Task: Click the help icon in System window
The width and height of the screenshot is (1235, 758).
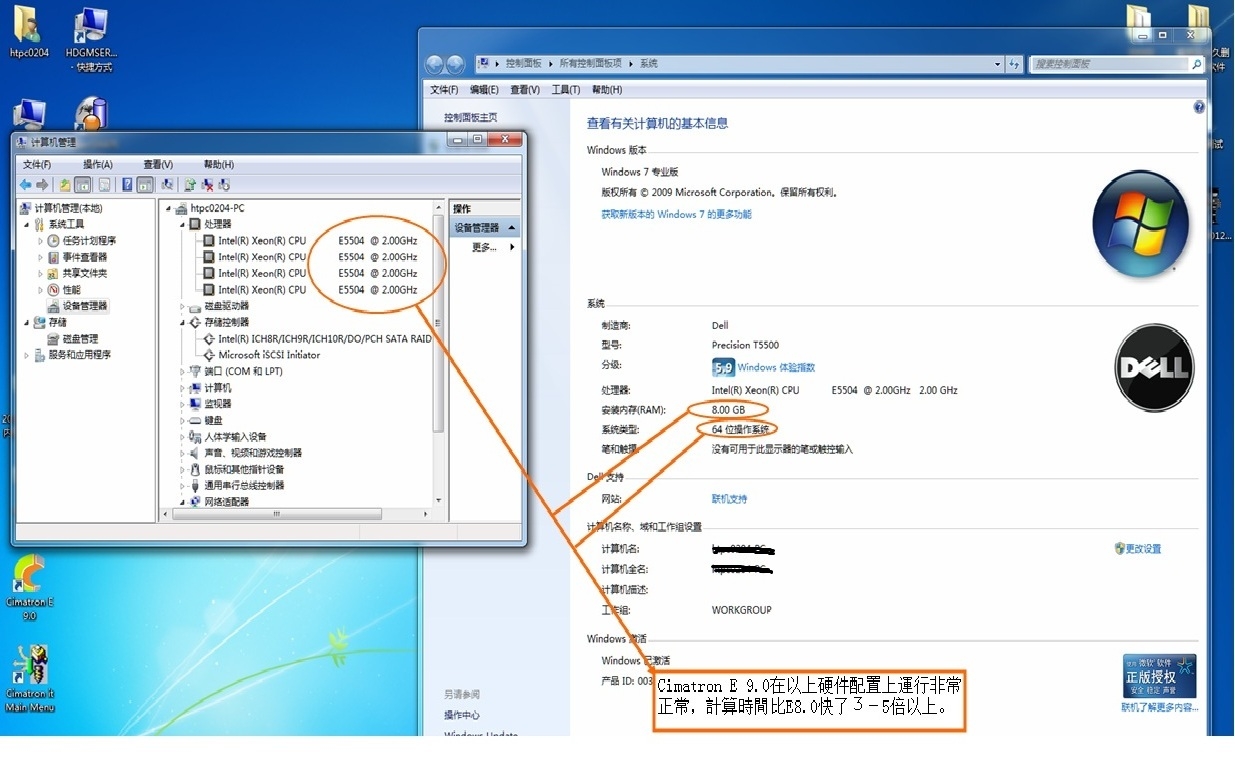Action: [1199, 107]
